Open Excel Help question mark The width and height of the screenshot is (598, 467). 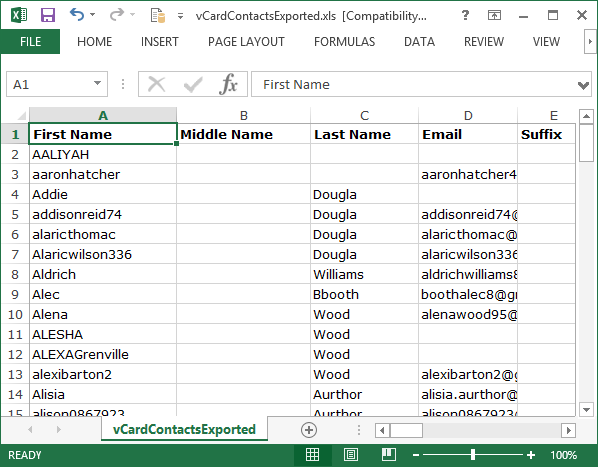pyautogui.click(x=465, y=15)
